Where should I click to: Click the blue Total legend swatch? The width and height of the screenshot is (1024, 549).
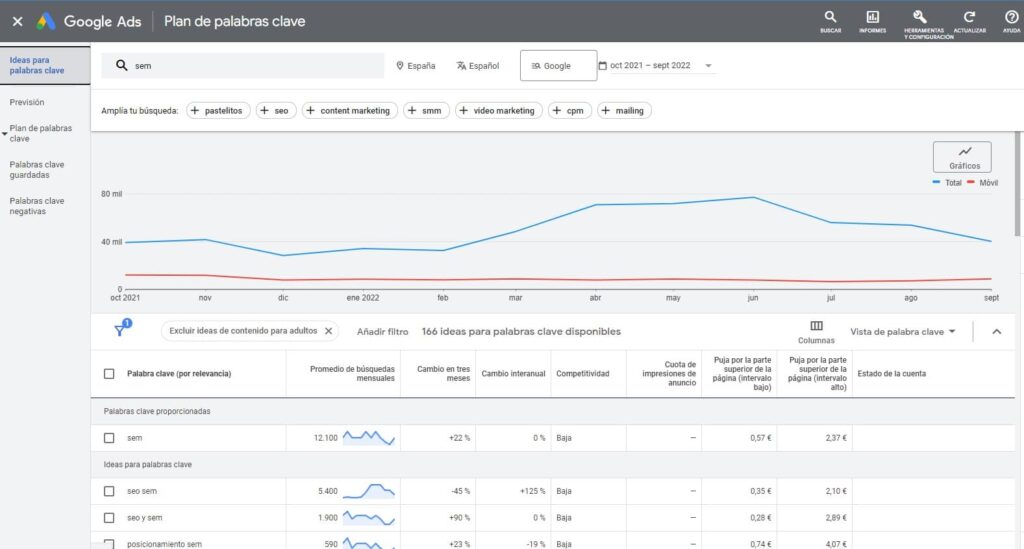(936, 183)
